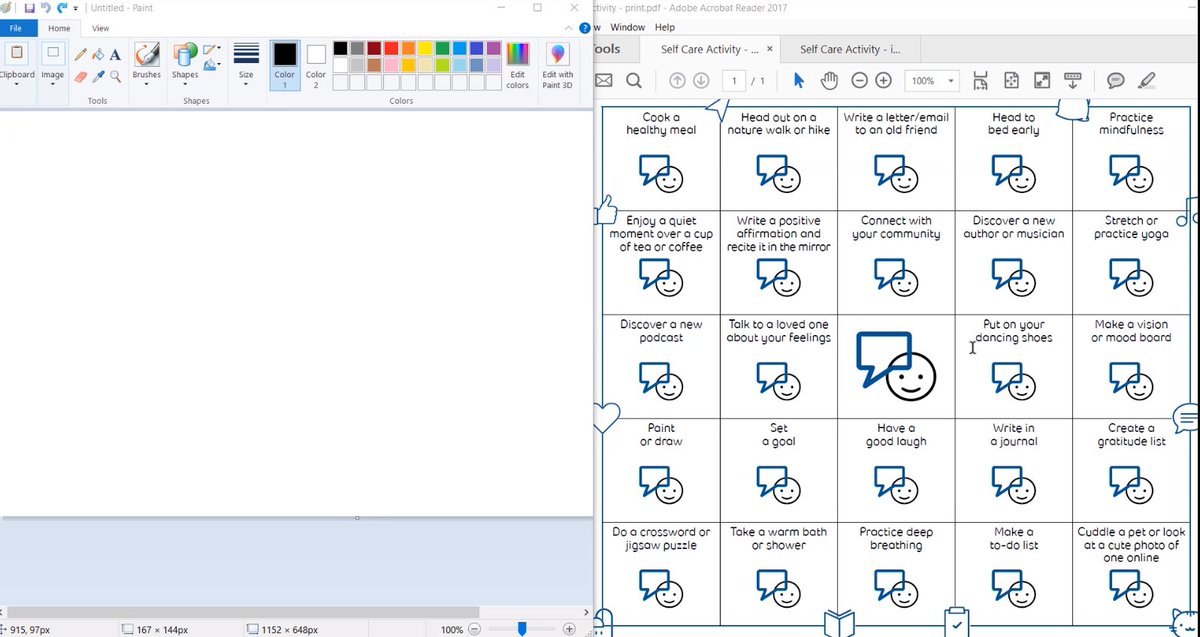Pick the purple color swatch
This screenshot has width=1200, height=637.
click(493, 48)
